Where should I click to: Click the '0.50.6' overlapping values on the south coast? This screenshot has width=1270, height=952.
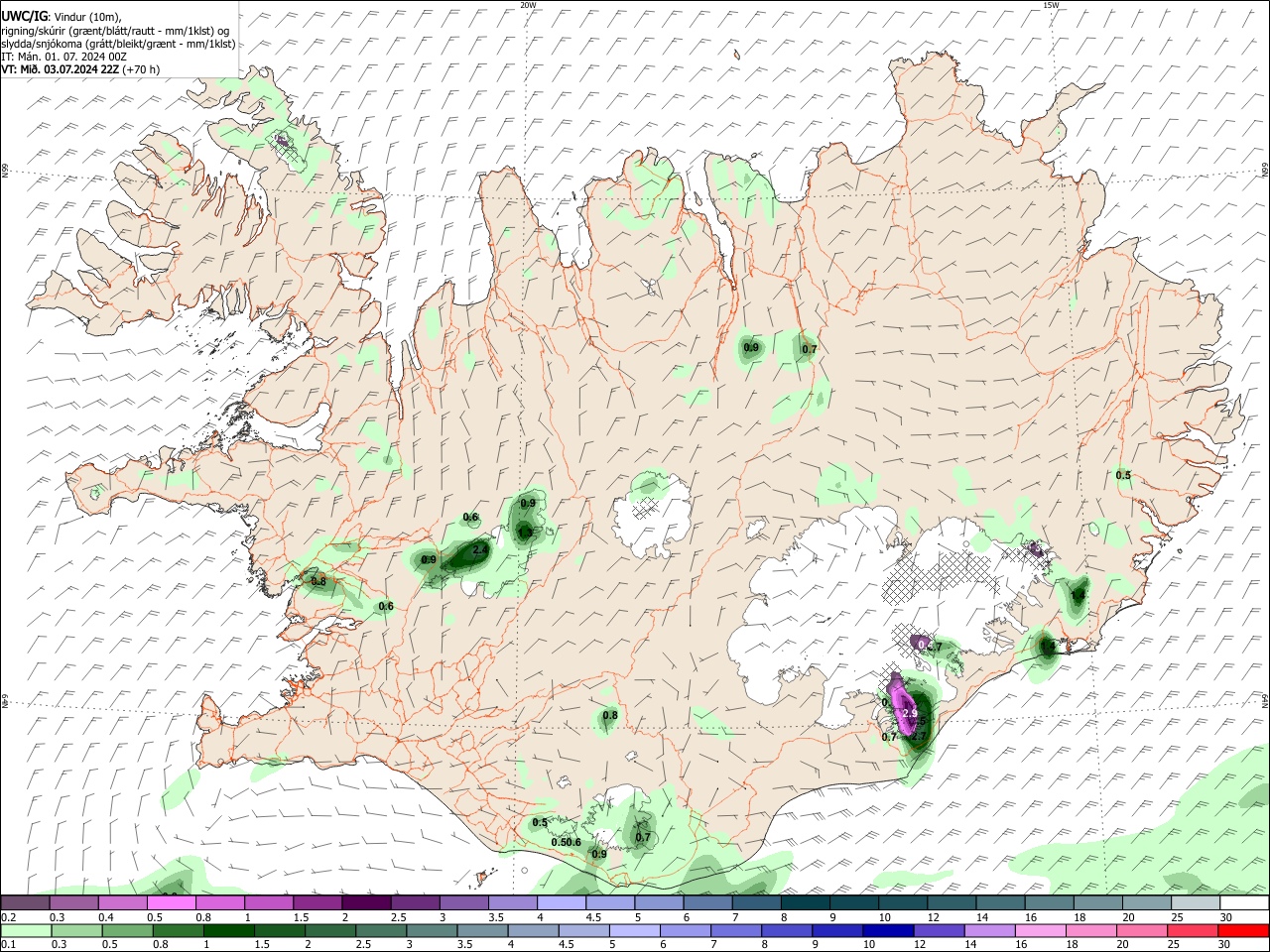[567, 843]
